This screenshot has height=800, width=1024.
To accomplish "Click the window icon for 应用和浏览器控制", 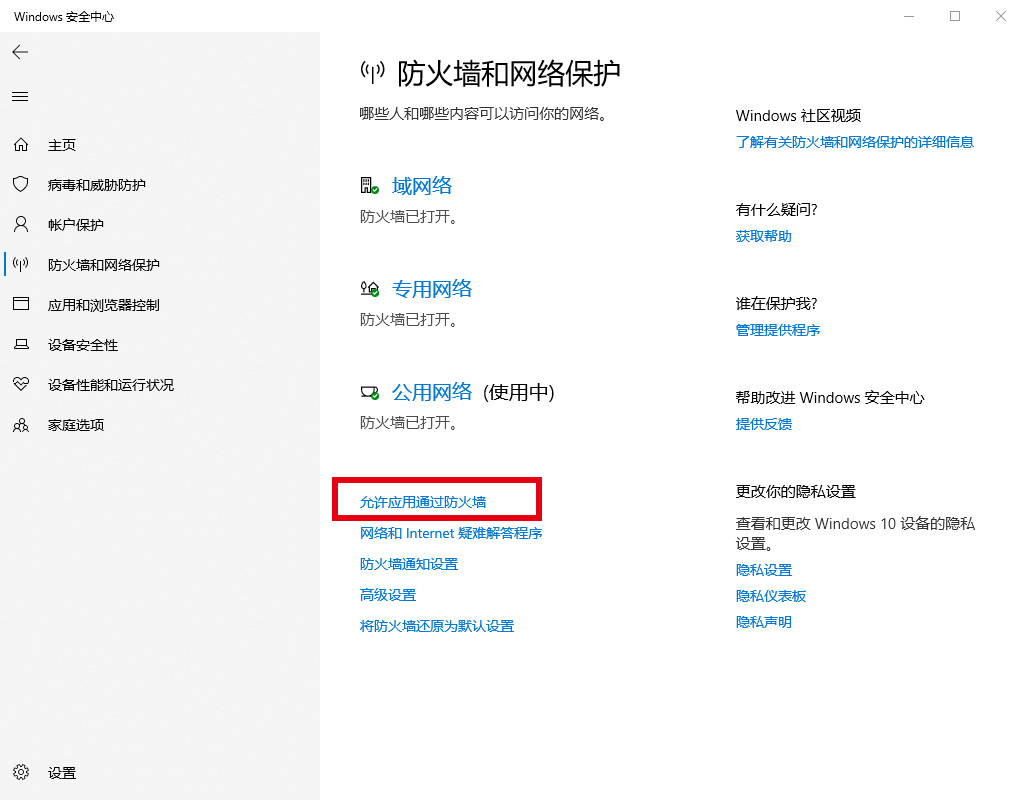I will pos(21,304).
